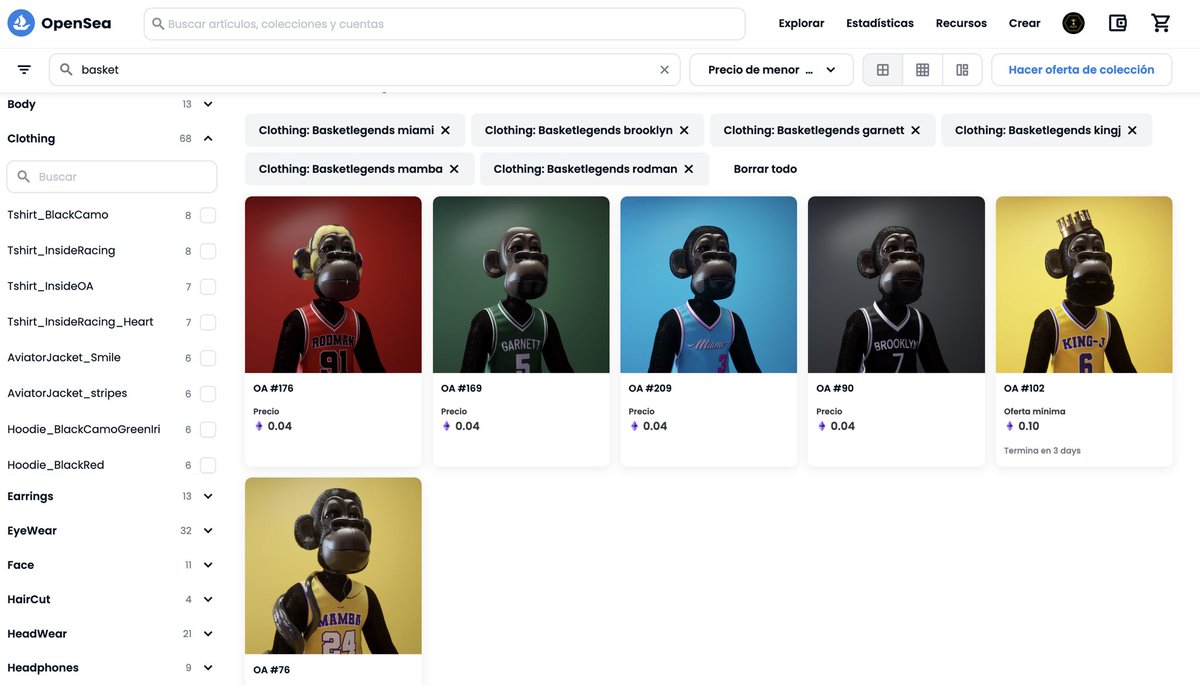Check the Tshirt_InsideRacing checkbox
This screenshot has height=686, width=1200.
click(208, 251)
